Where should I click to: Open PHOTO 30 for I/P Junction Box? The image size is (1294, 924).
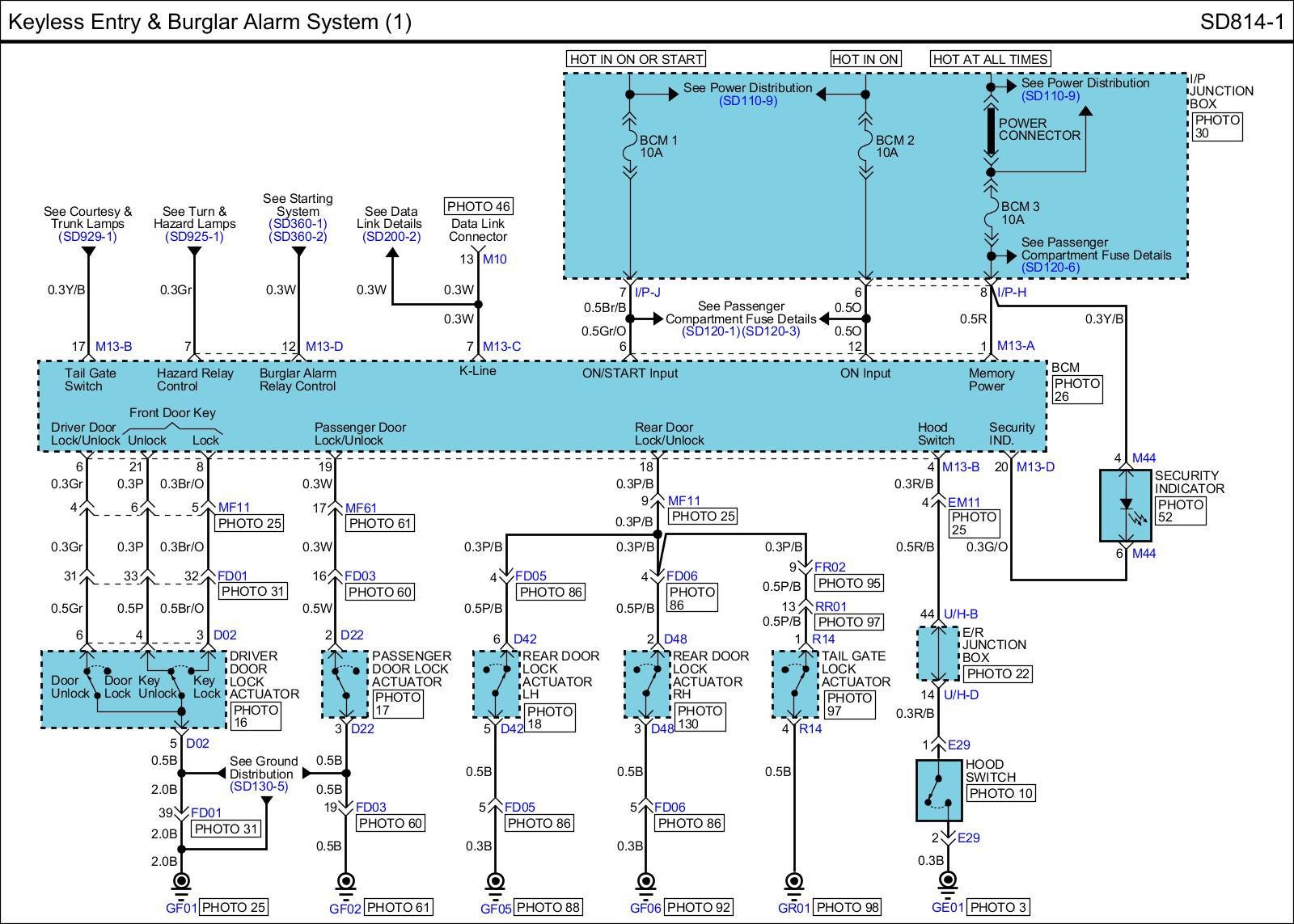click(x=1216, y=126)
